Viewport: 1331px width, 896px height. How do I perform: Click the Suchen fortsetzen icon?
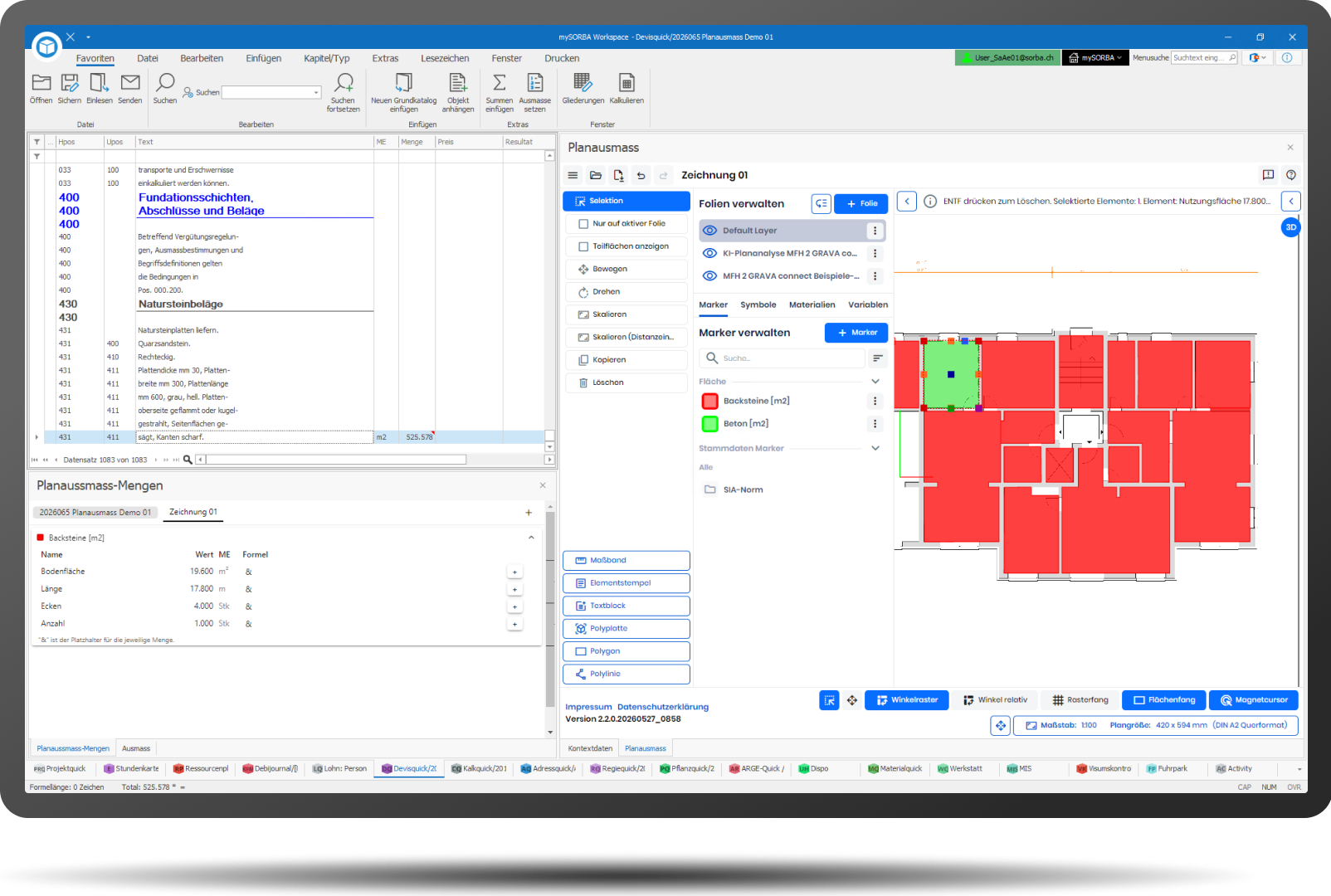pos(344,83)
